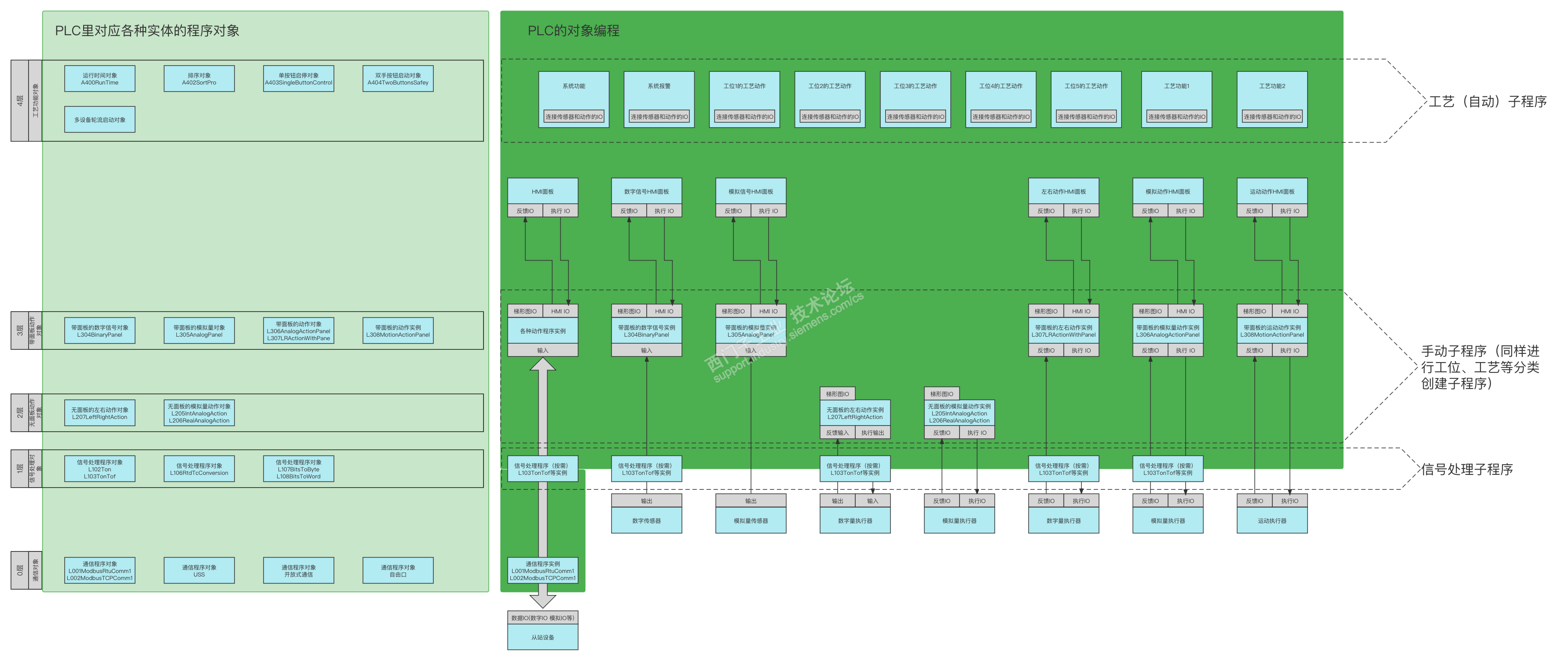The image size is (1568, 661).
Task: Click the 各种动作程序实例 box
Action: pyautogui.click(x=543, y=331)
